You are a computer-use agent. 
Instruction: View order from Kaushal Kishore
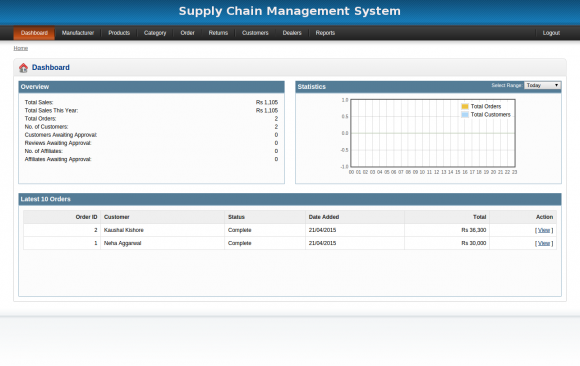point(544,230)
